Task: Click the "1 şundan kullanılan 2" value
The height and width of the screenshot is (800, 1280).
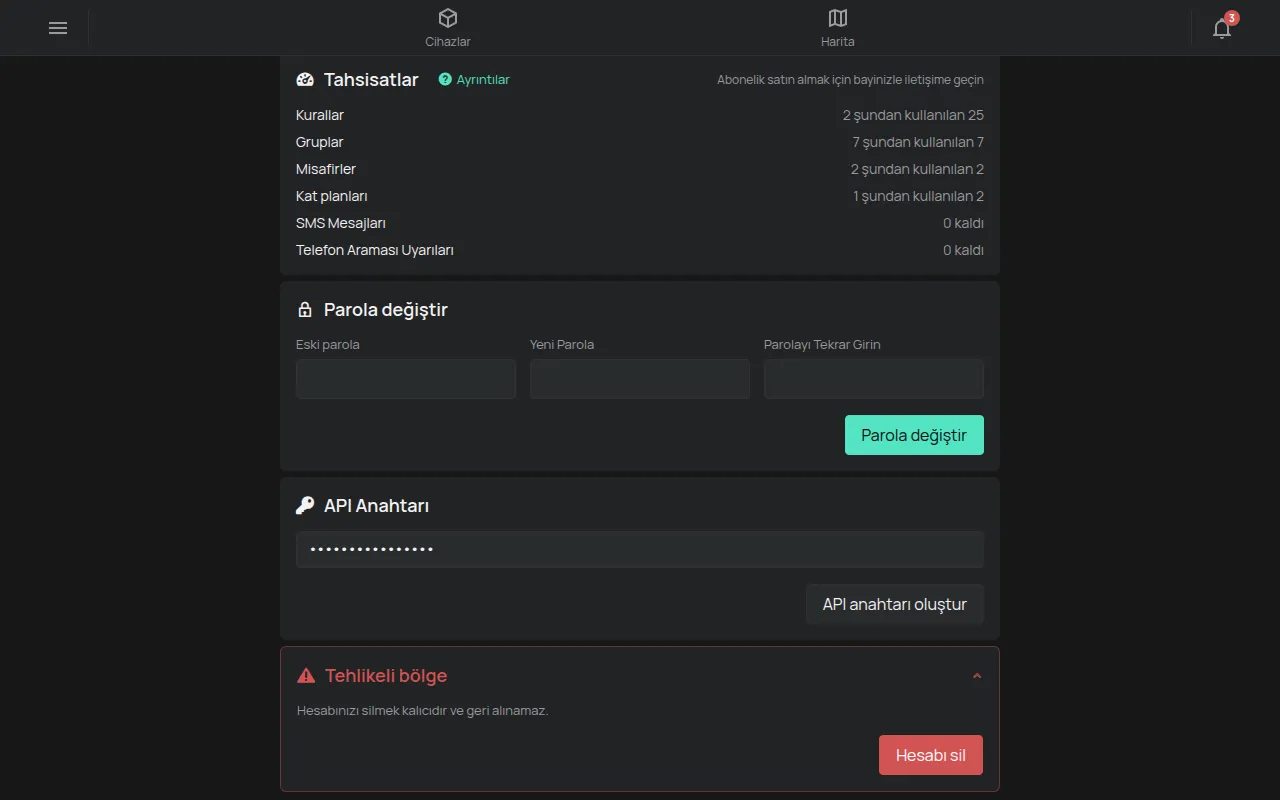Action: pos(918,196)
